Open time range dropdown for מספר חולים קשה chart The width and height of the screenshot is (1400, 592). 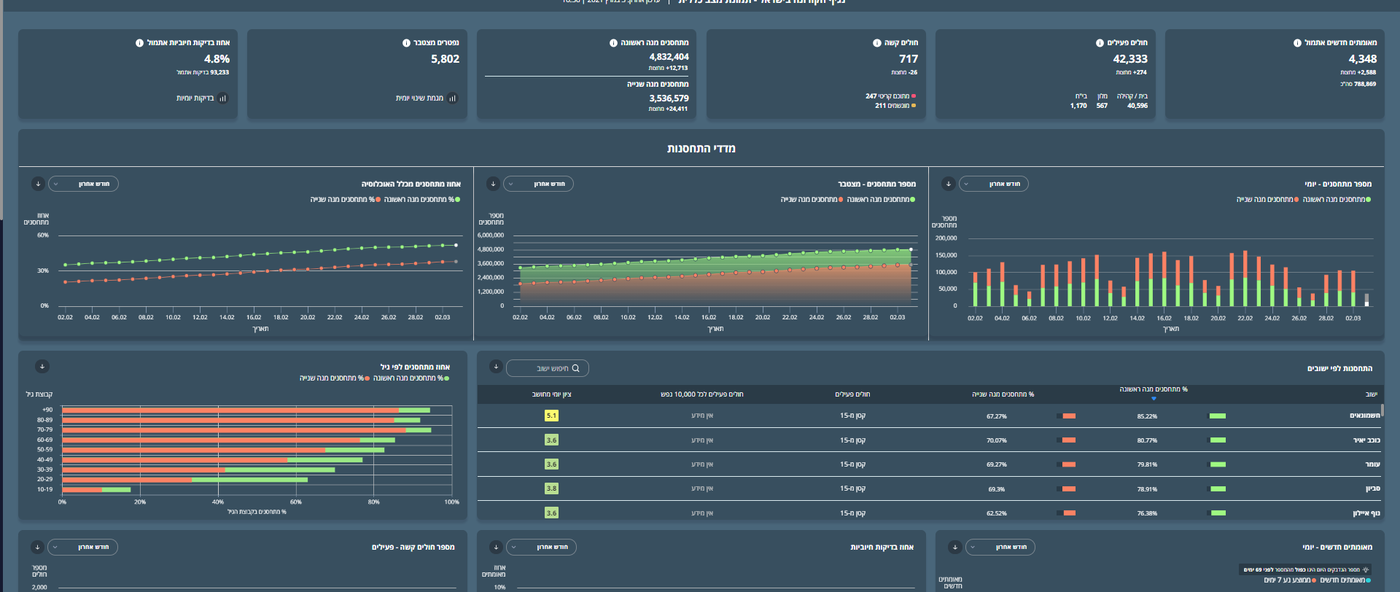[83, 547]
